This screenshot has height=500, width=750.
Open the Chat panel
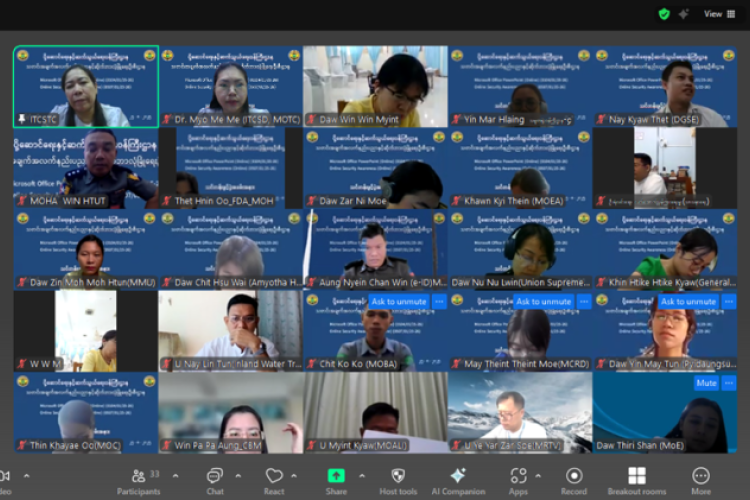(214, 476)
